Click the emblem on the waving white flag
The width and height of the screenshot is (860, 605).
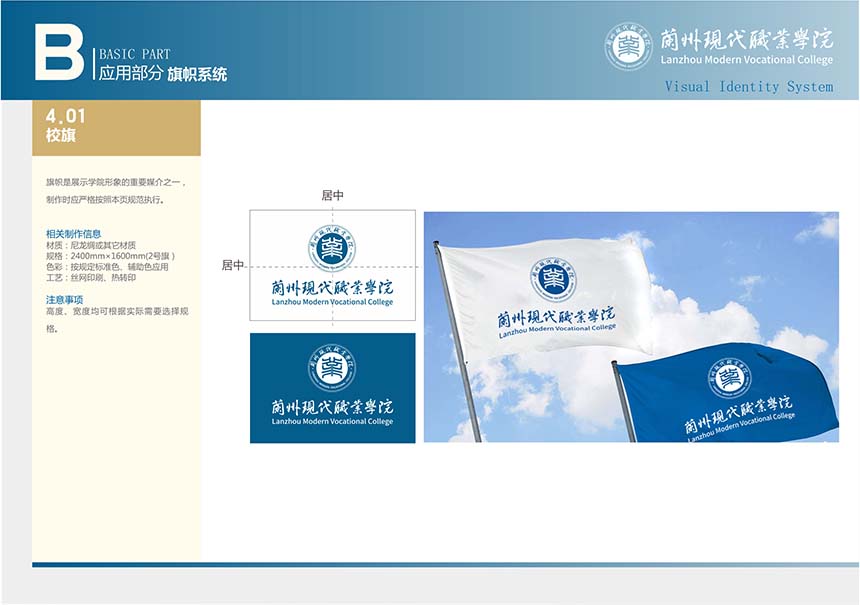click(x=553, y=279)
